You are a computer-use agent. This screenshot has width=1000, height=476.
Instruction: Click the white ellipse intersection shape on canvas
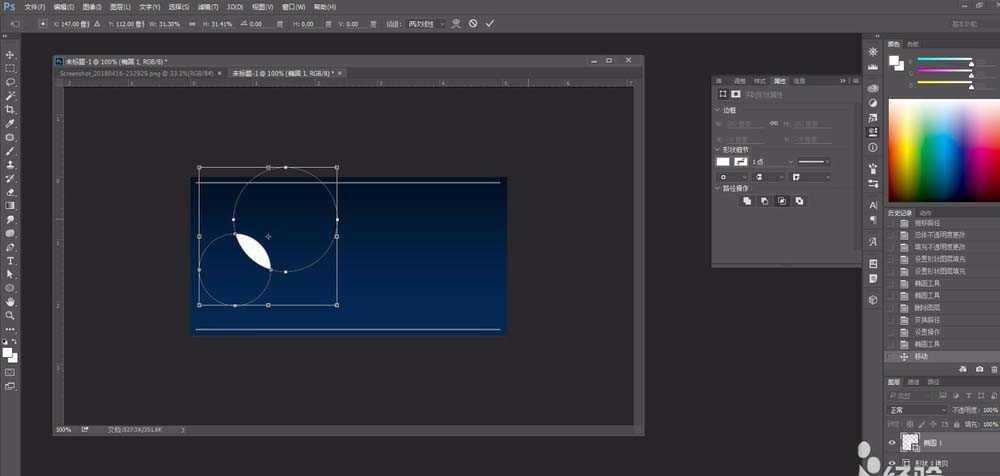coord(253,251)
